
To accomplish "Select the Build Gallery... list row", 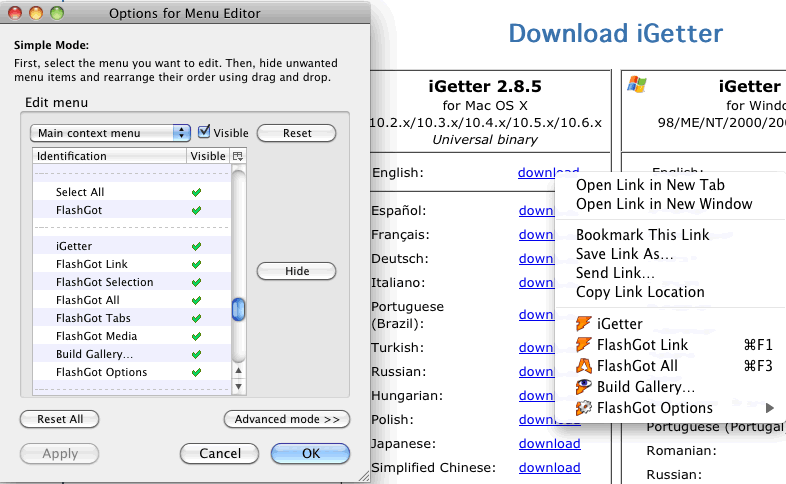I will coord(132,355).
